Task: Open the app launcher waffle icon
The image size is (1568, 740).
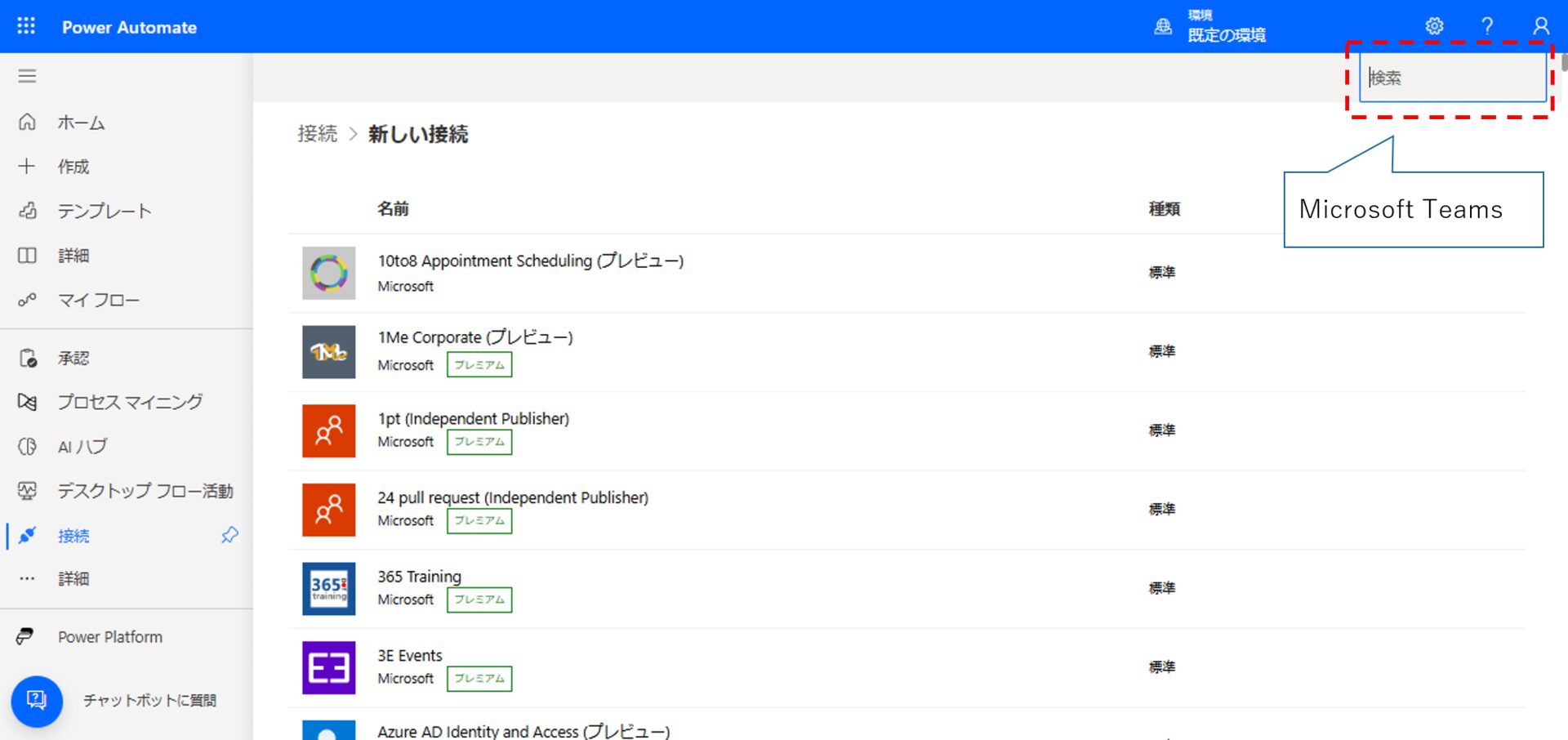Action: click(x=26, y=26)
